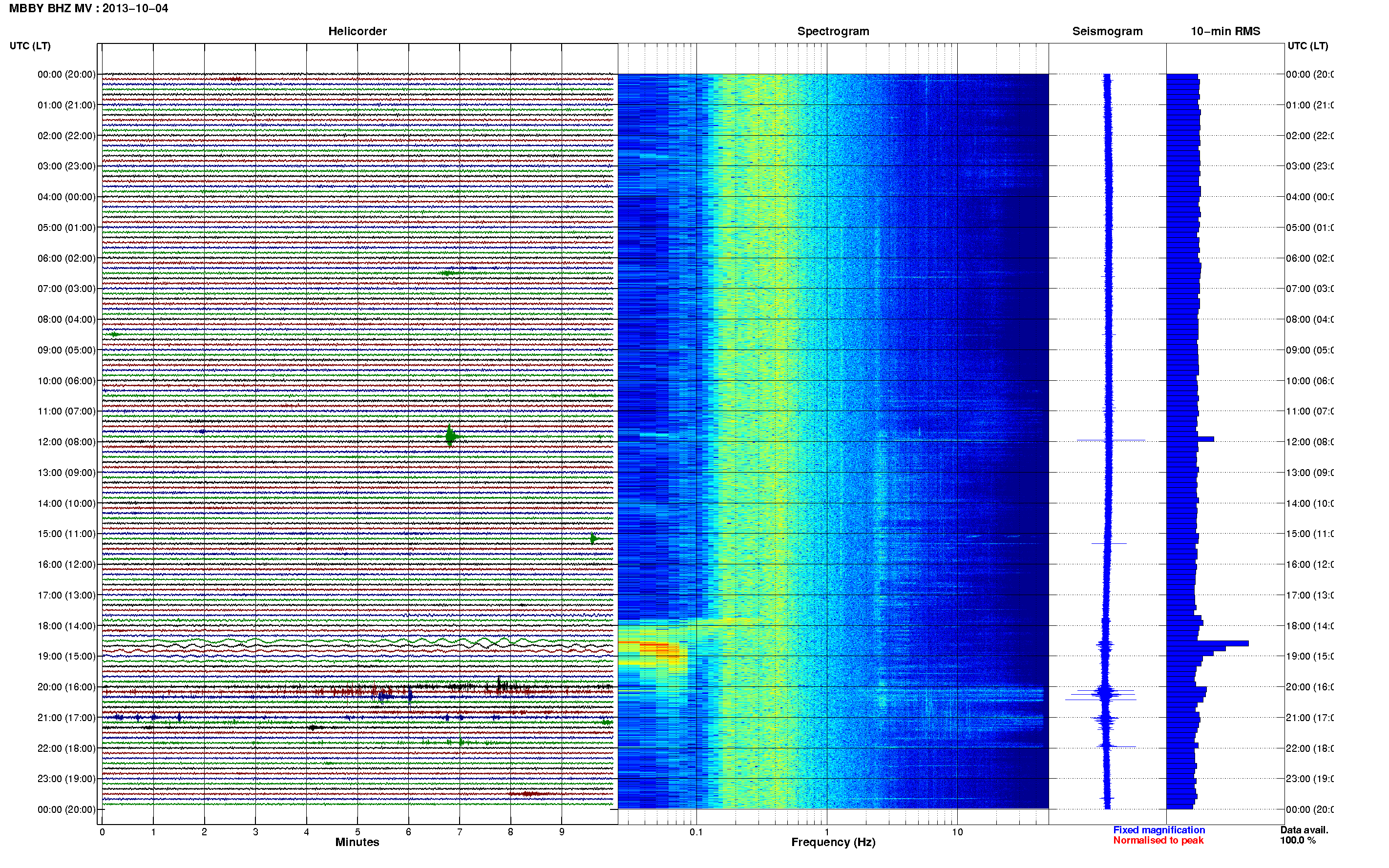Click the "Data avail." label
The height and width of the screenshot is (868, 1389).
coord(1304,830)
